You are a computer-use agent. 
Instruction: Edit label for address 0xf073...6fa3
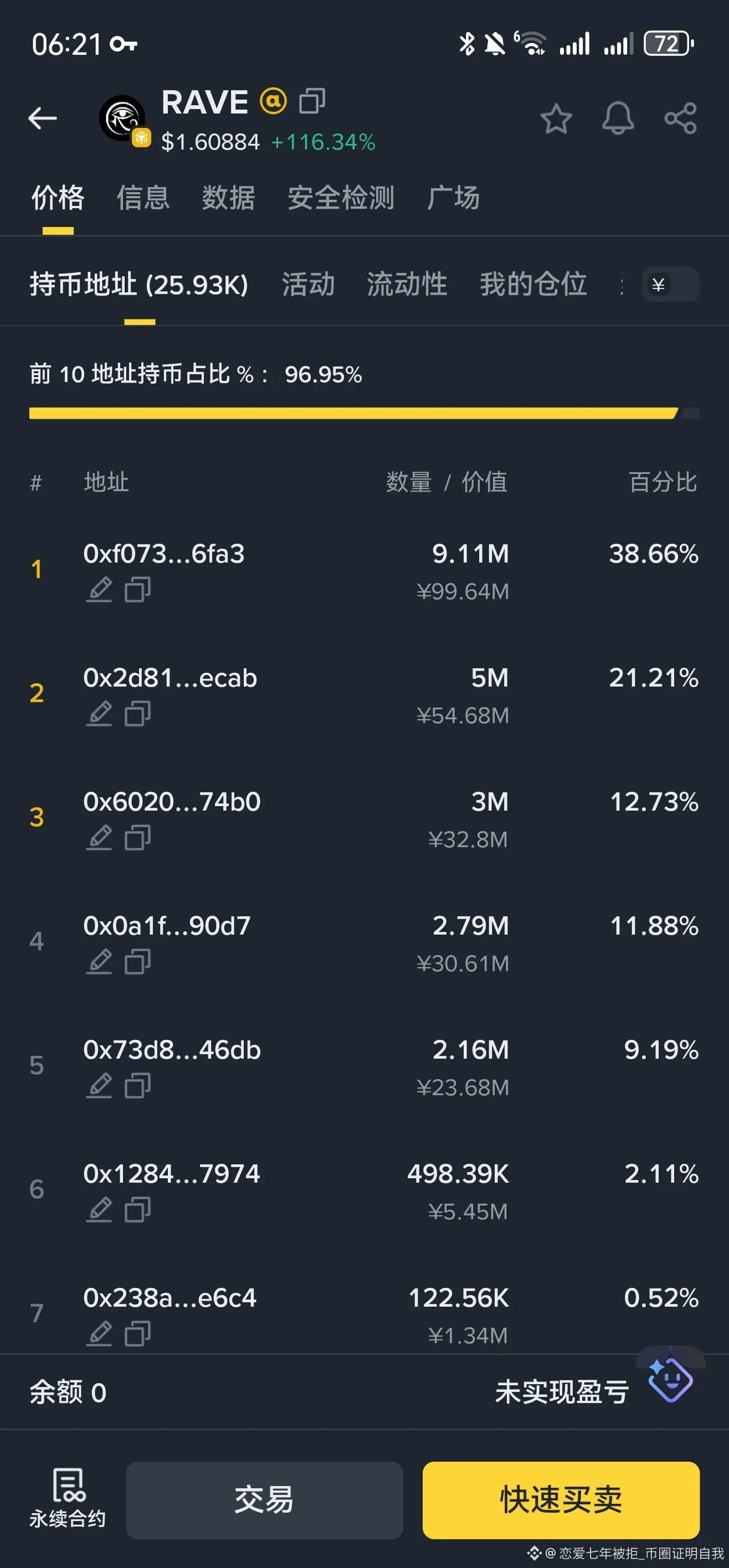click(99, 589)
